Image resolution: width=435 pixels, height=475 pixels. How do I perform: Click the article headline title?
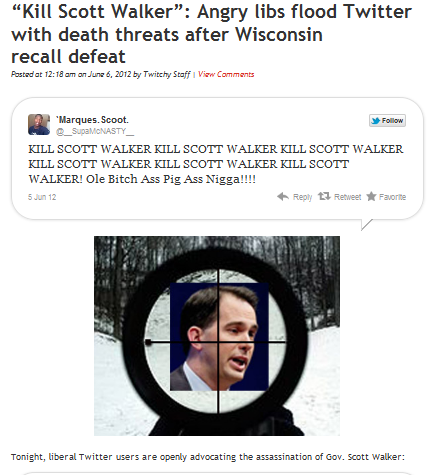click(212, 34)
